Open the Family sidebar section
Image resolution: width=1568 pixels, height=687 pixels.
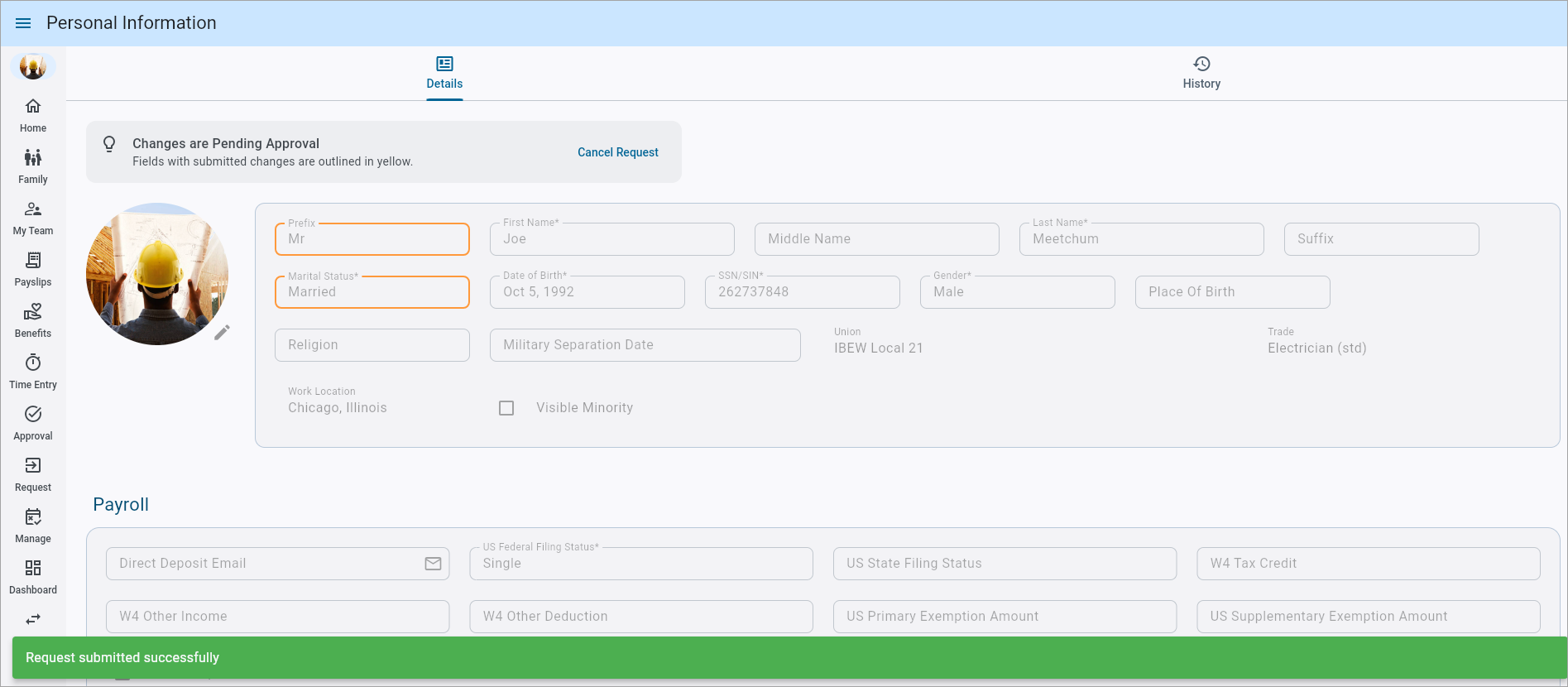point(33,166)
